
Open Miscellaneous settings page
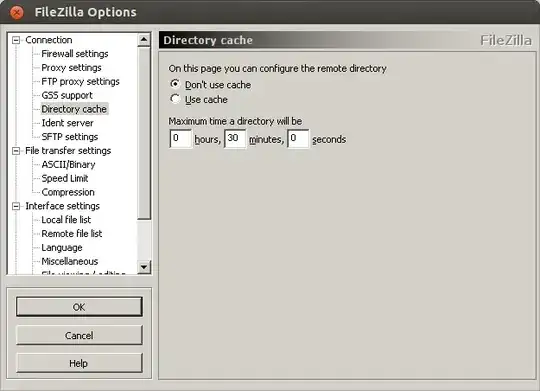tap(70, 261)
